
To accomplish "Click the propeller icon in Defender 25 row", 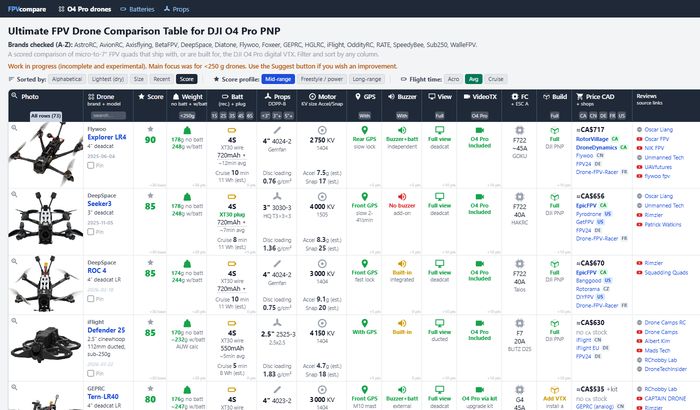I will [x=277, y=322].
